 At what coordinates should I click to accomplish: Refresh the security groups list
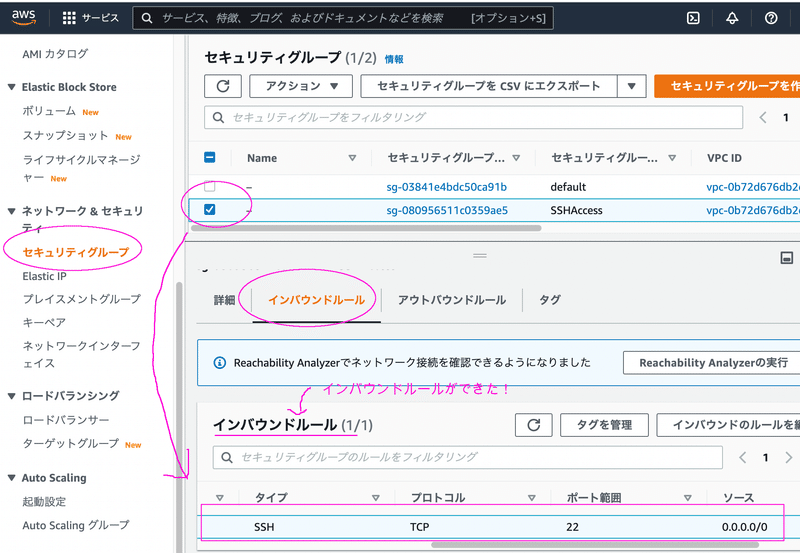pos(223,86)
